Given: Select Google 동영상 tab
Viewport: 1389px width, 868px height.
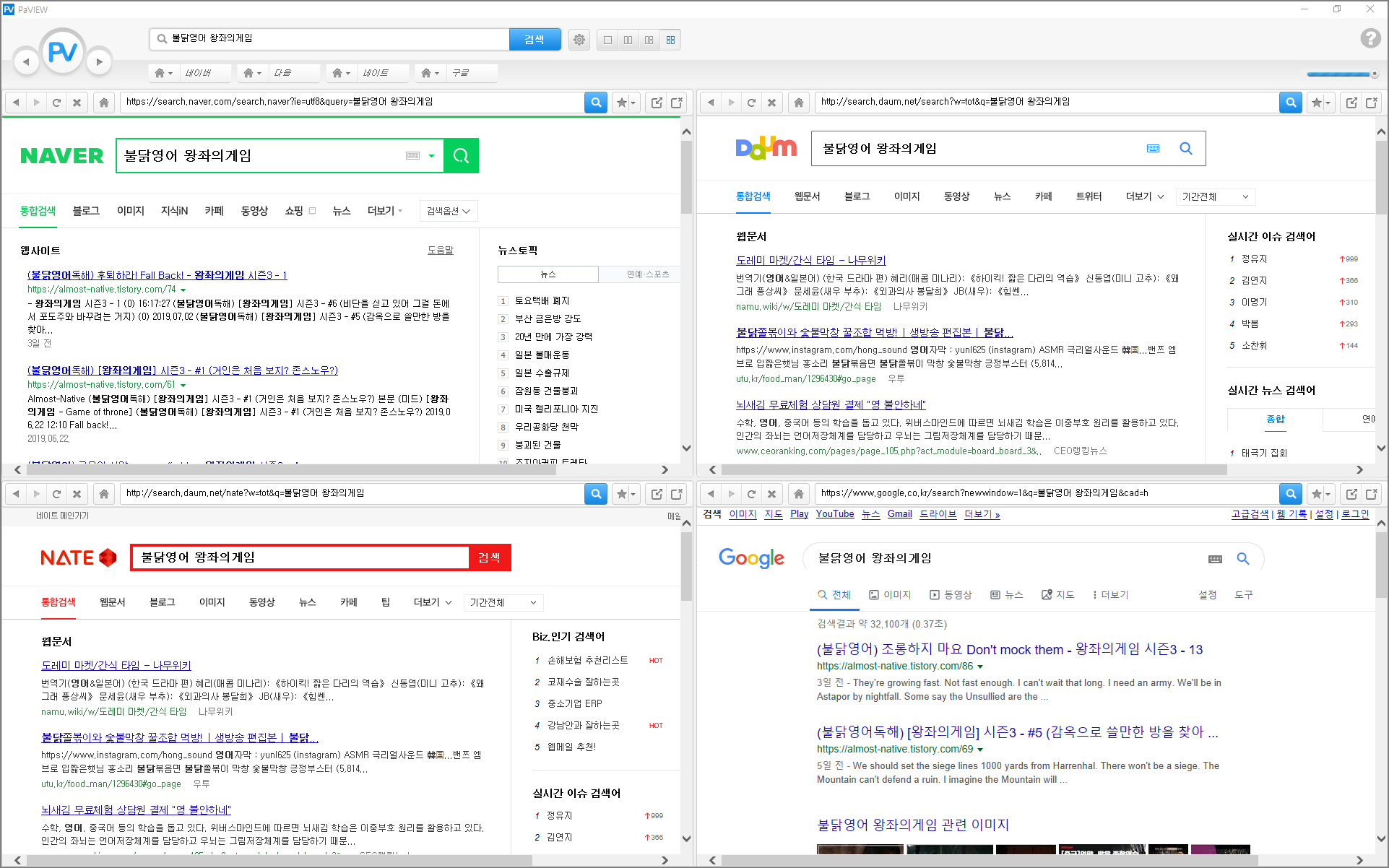Looking at the screenshot, I should pos(951,595).
